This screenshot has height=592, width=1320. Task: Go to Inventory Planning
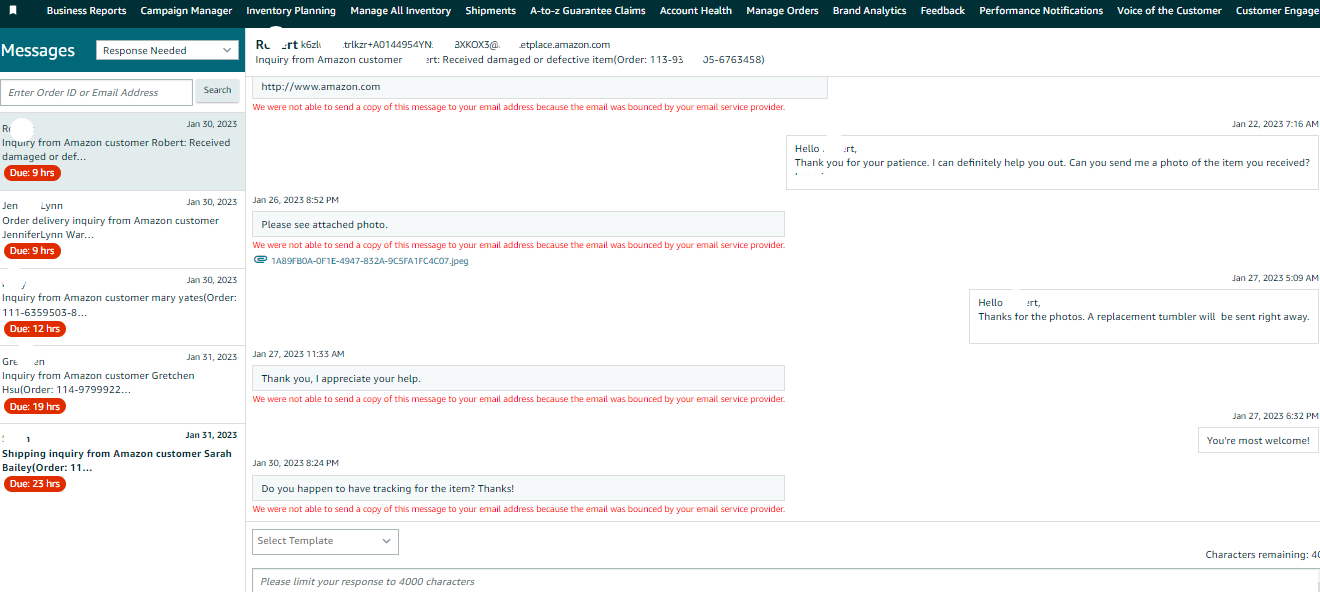click(291, 11)
